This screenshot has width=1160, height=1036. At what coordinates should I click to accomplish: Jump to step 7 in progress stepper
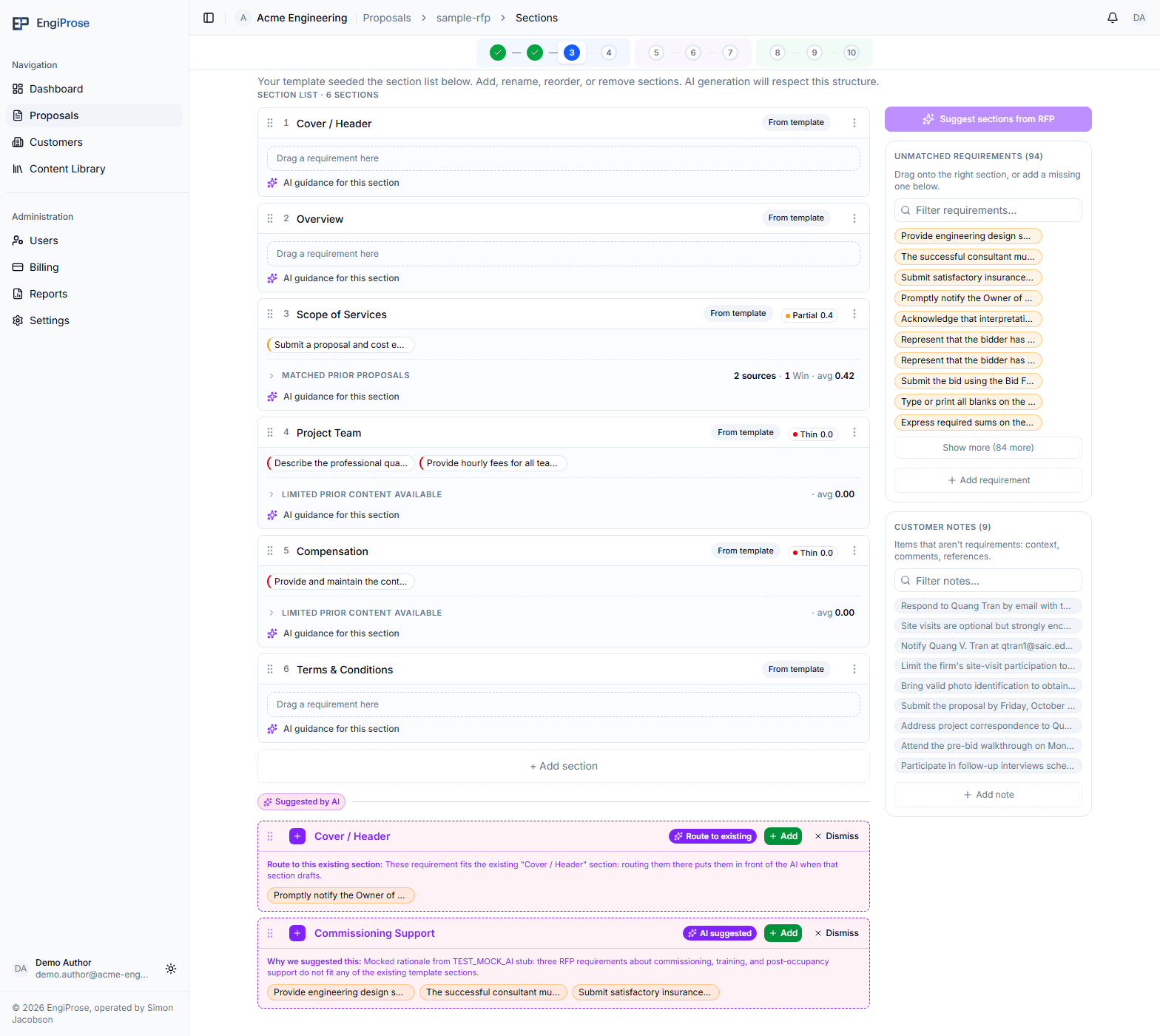(x=730, y=53)
